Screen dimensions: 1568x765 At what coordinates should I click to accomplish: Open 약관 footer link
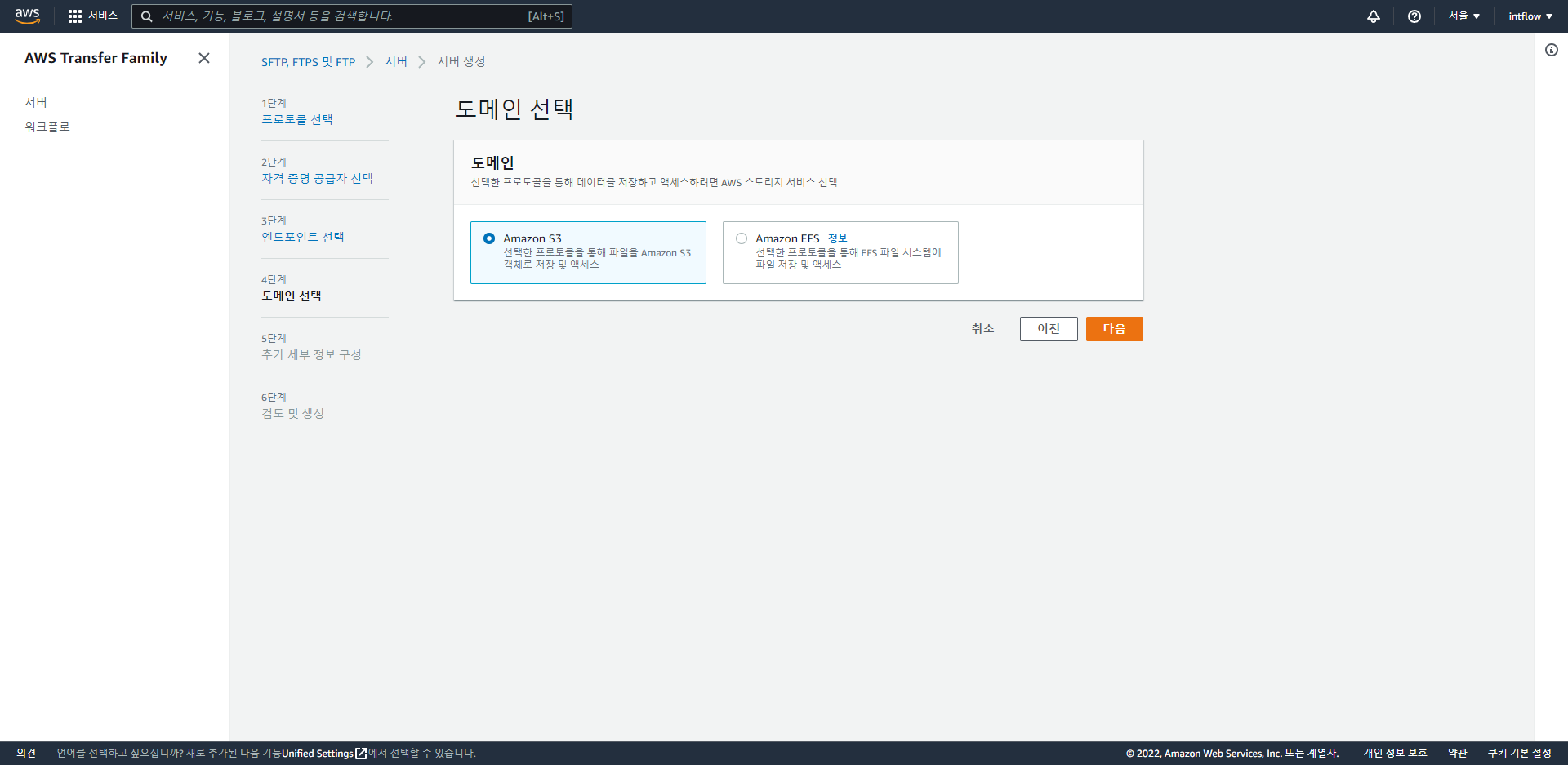coord(1458,754)
